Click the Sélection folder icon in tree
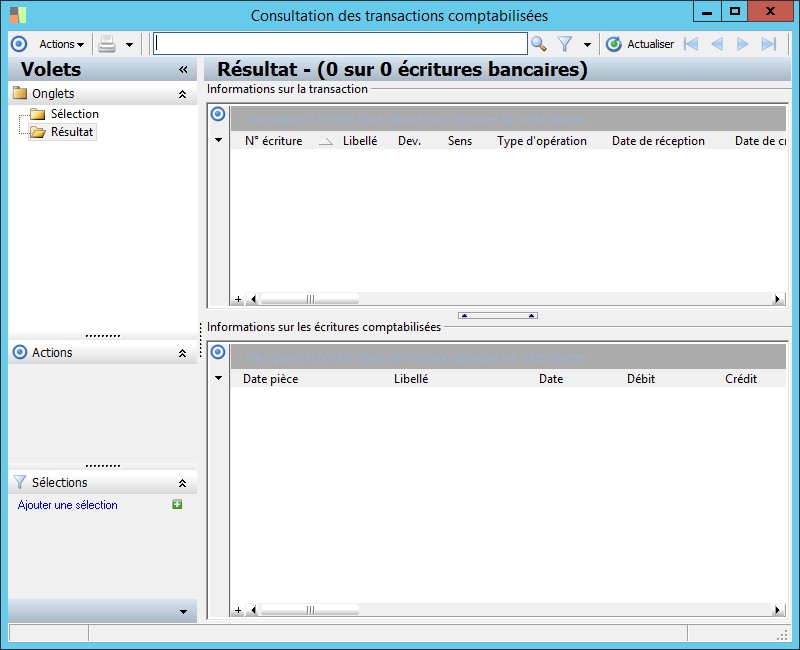 37,114
